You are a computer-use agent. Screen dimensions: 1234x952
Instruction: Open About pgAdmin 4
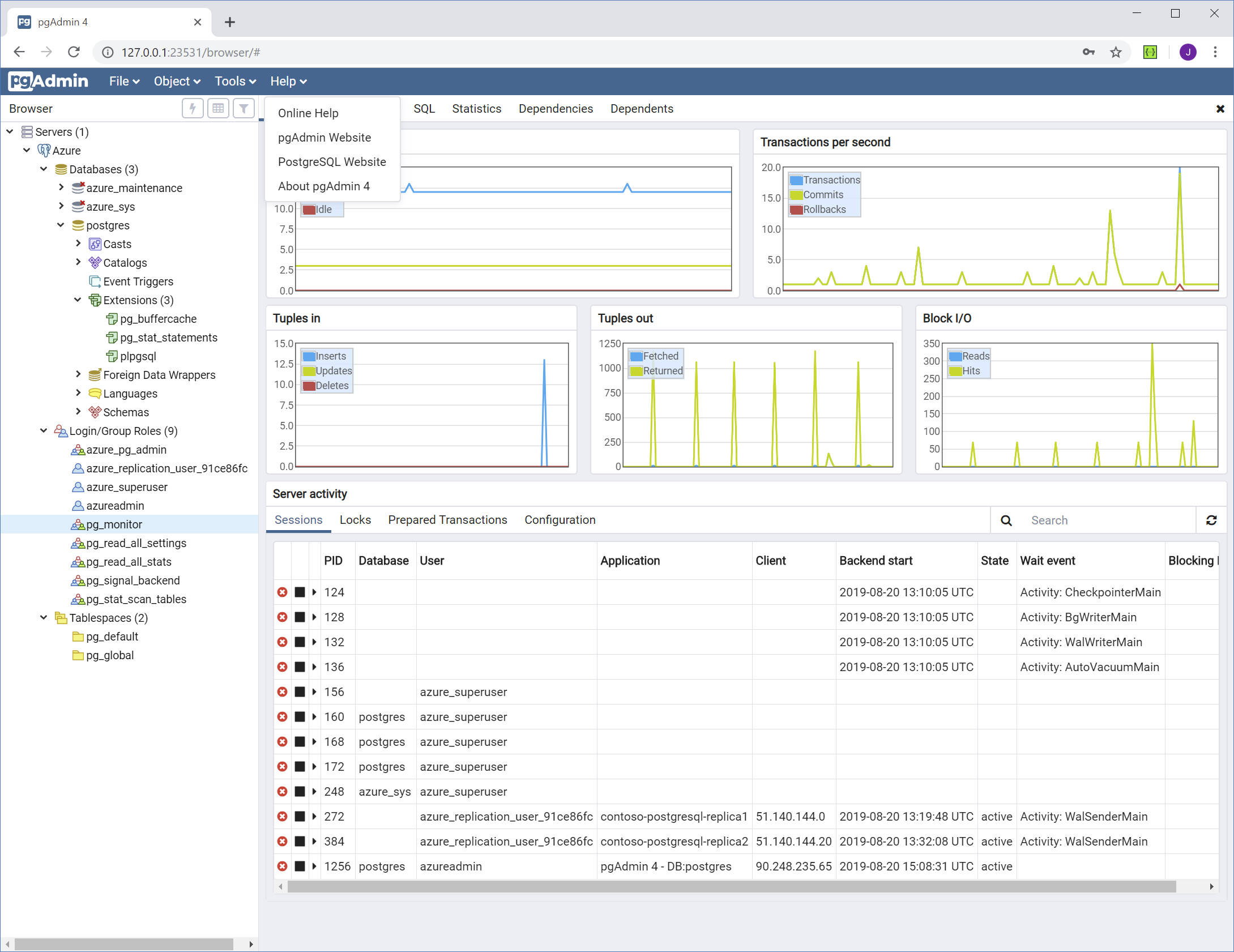tap(323, 186)
